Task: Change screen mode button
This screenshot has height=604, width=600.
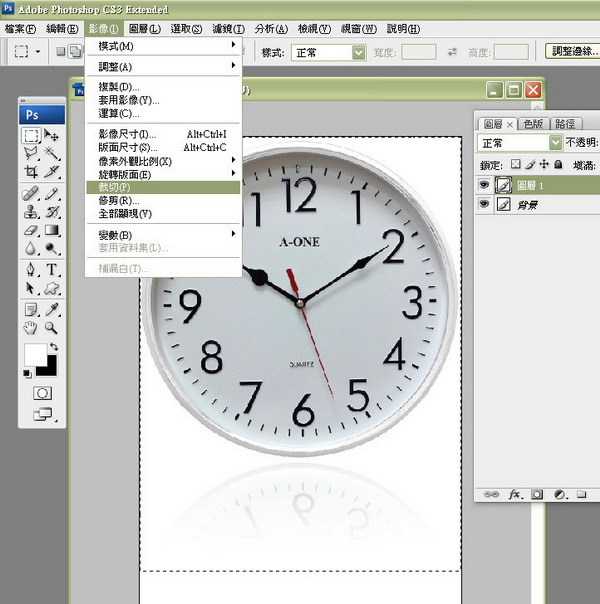Action: [42, 414]
